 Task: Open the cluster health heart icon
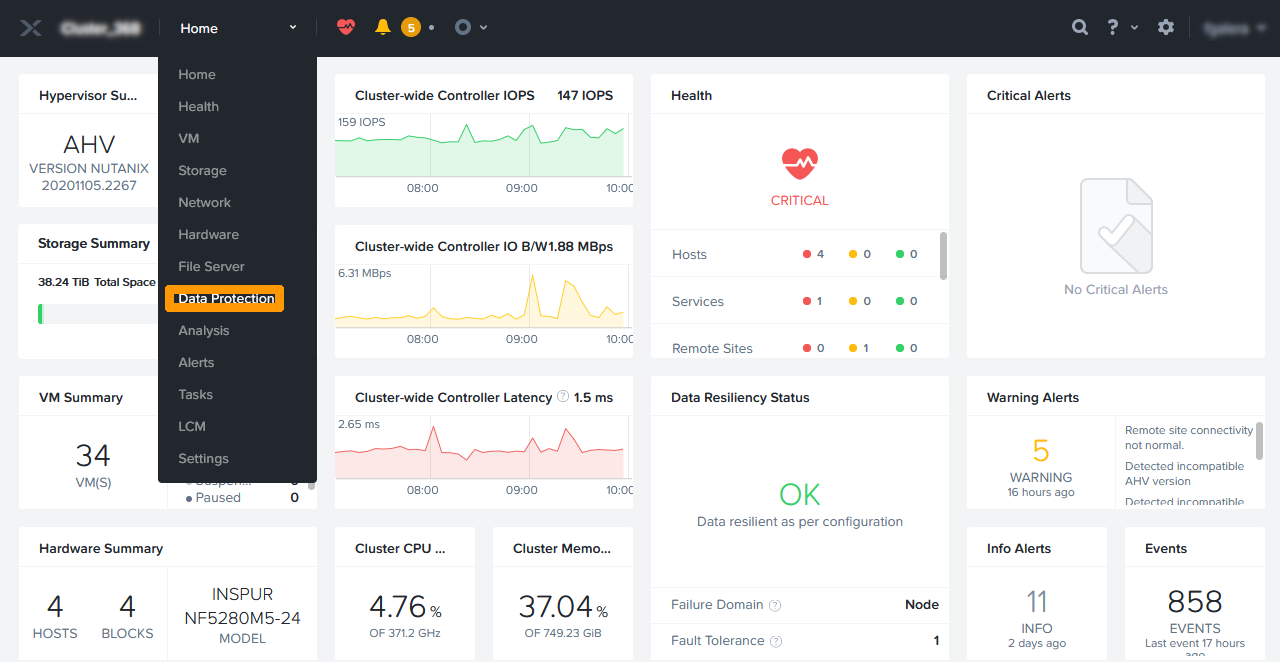345,27
